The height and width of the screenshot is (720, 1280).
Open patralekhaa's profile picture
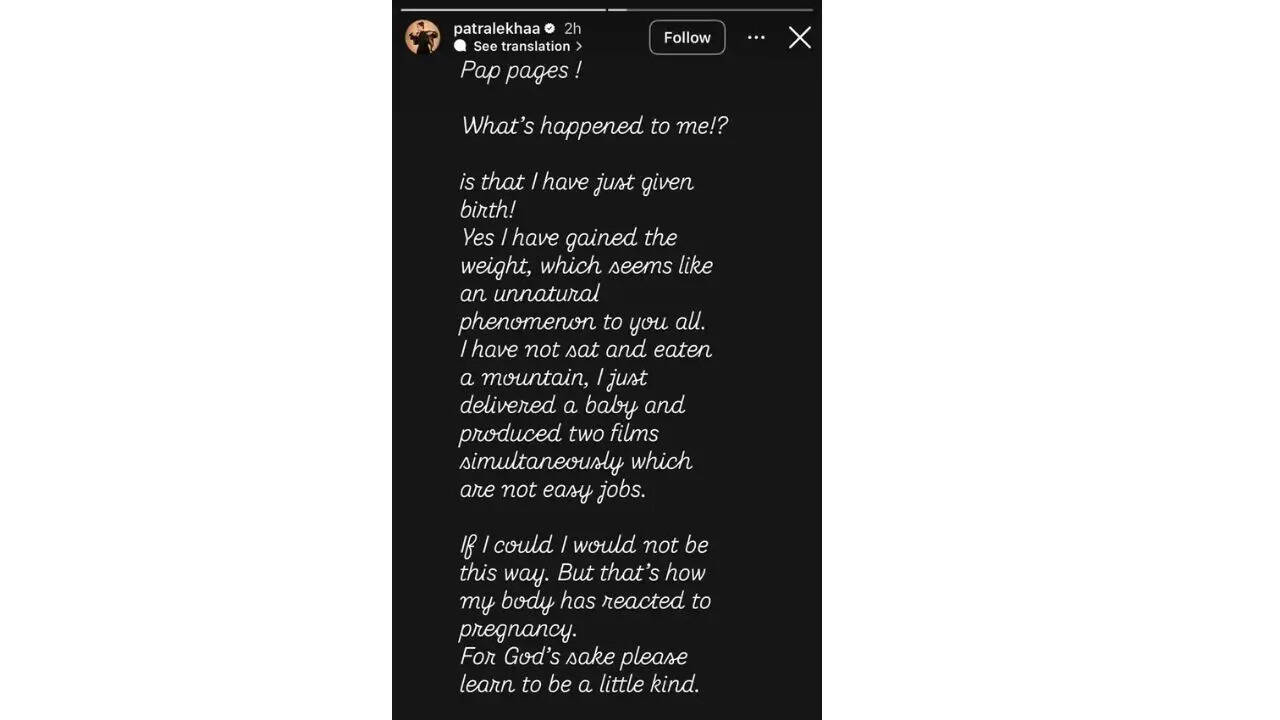click(423, 37)
